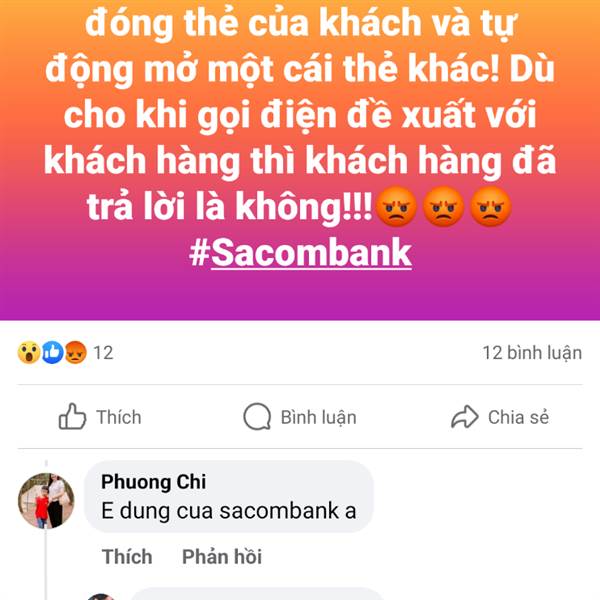This screenshot has width=600, height=600.
Task: Select the comment bubble 'E dung cua sacombank a'
Action: point(228,497)
